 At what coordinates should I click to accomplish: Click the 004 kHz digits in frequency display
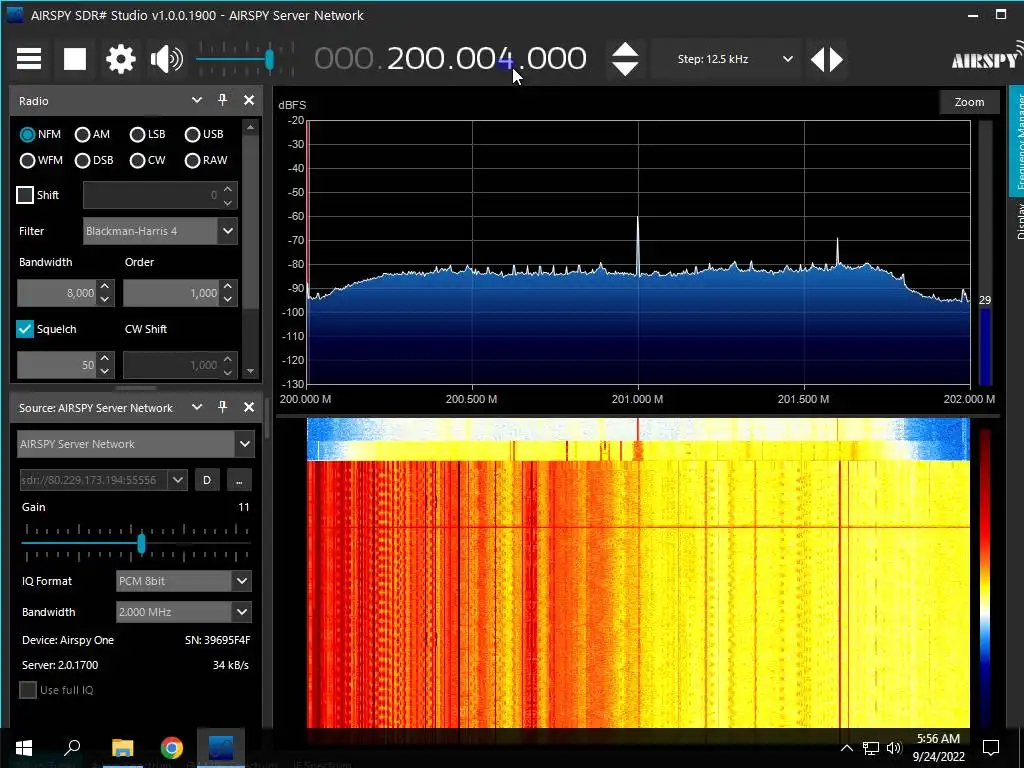point(486,59)
